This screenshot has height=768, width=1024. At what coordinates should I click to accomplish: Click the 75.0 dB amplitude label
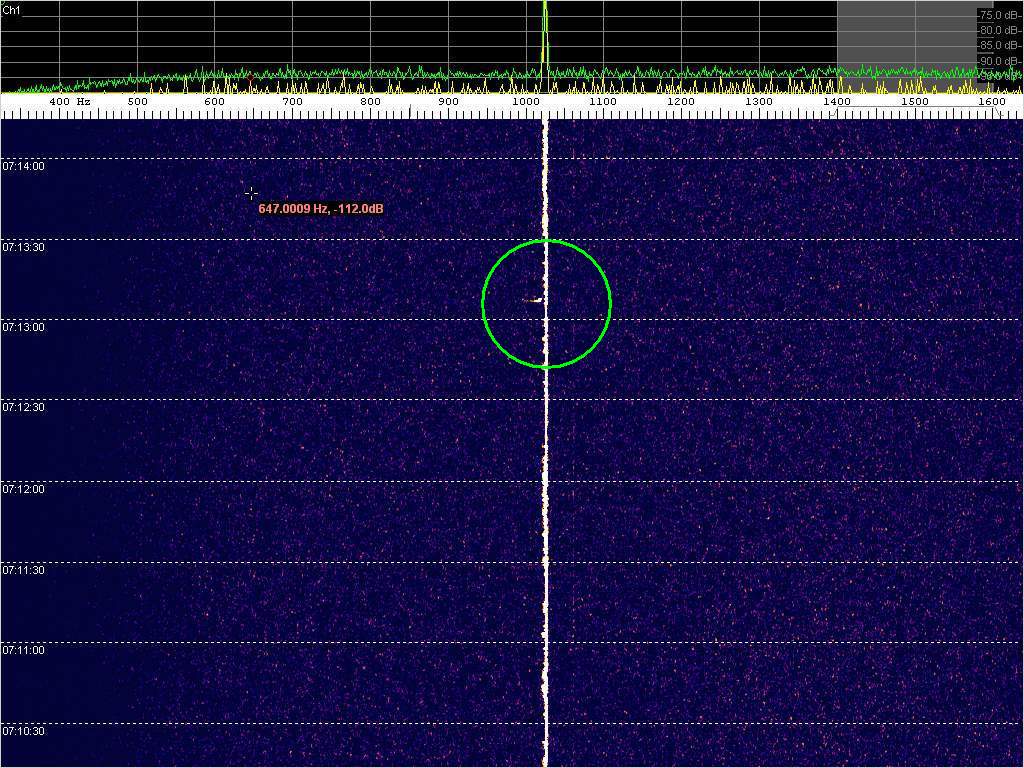[999, 16]
